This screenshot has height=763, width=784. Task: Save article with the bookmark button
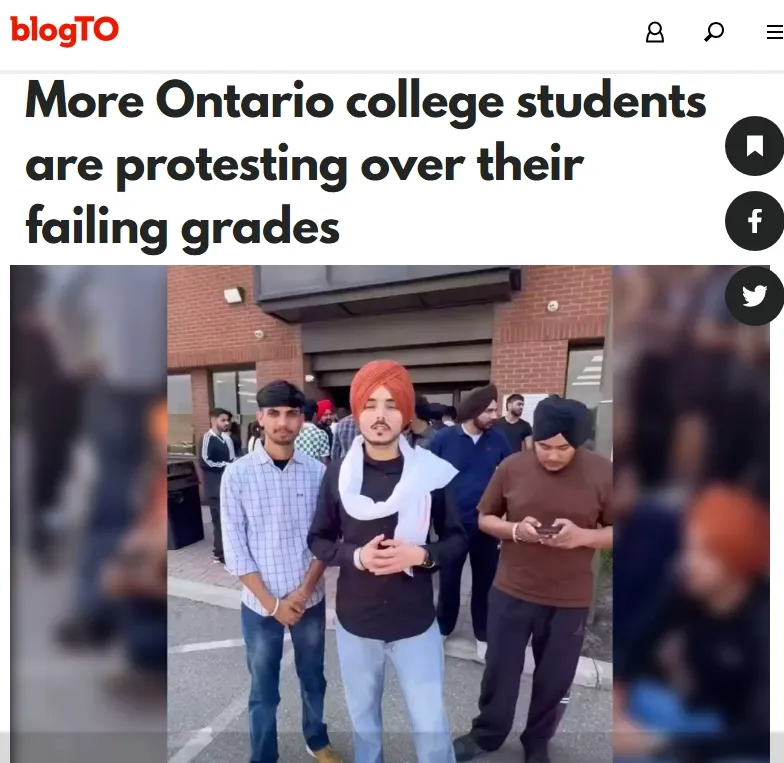point(754,146)
